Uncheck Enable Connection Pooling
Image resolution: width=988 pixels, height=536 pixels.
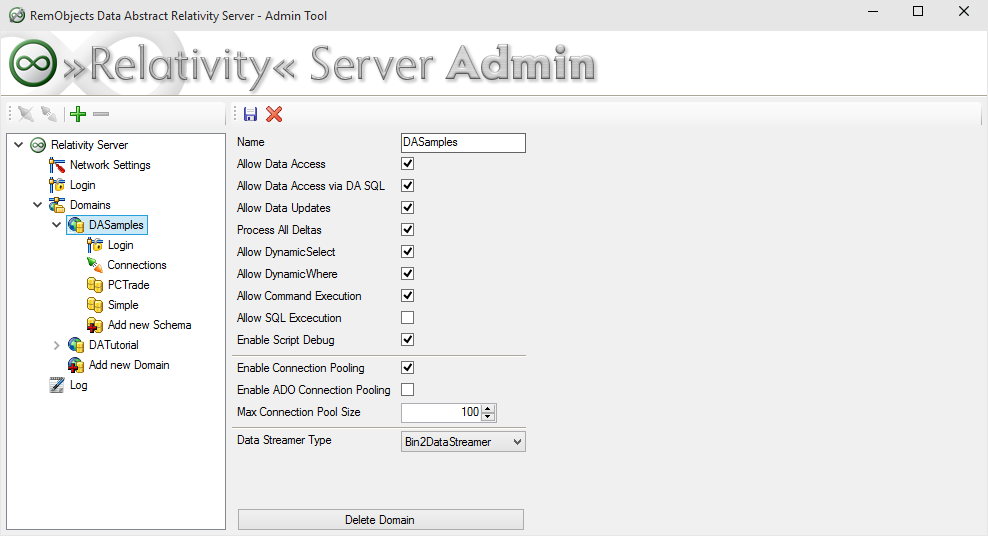(408, 368)
